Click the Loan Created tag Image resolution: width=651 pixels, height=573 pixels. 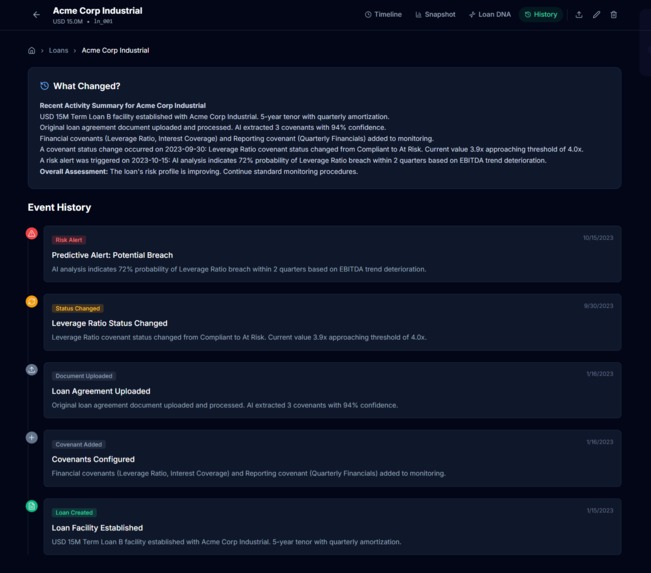coord(74,512)
